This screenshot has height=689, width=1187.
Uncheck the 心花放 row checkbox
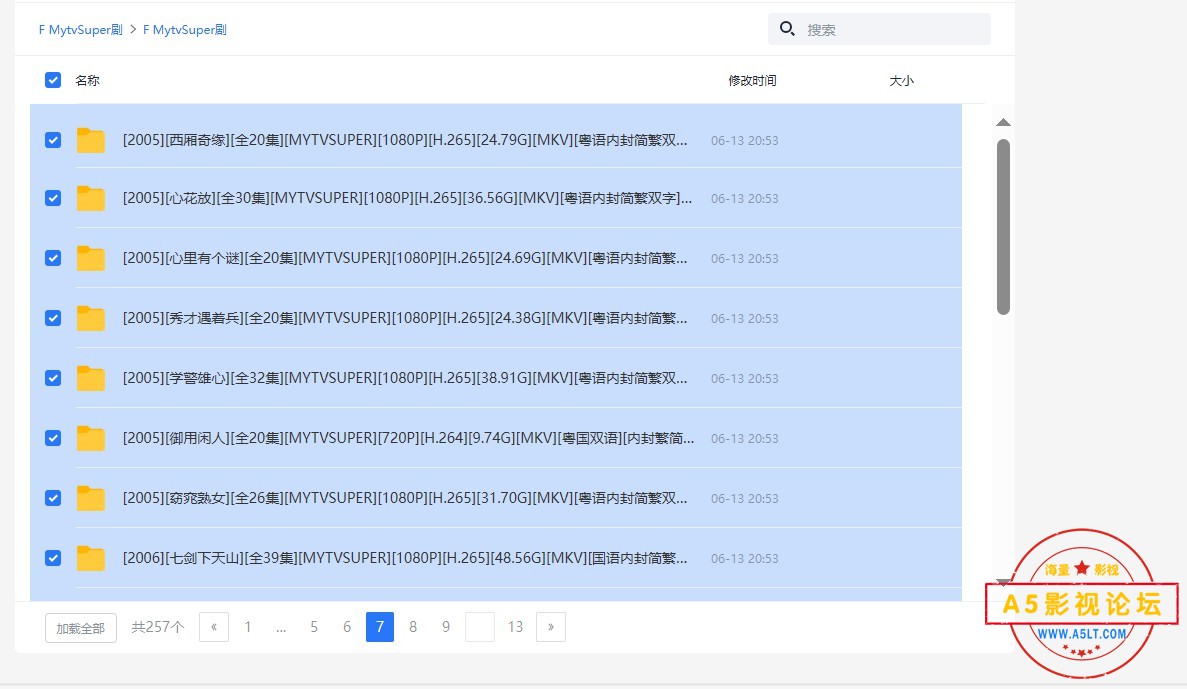(53, 198)
